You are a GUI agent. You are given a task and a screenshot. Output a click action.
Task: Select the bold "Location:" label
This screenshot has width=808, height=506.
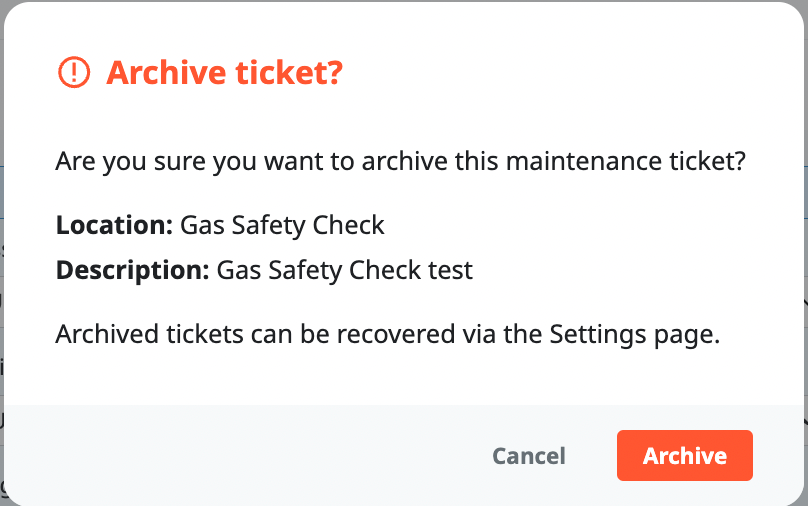(x=114, y=224)
